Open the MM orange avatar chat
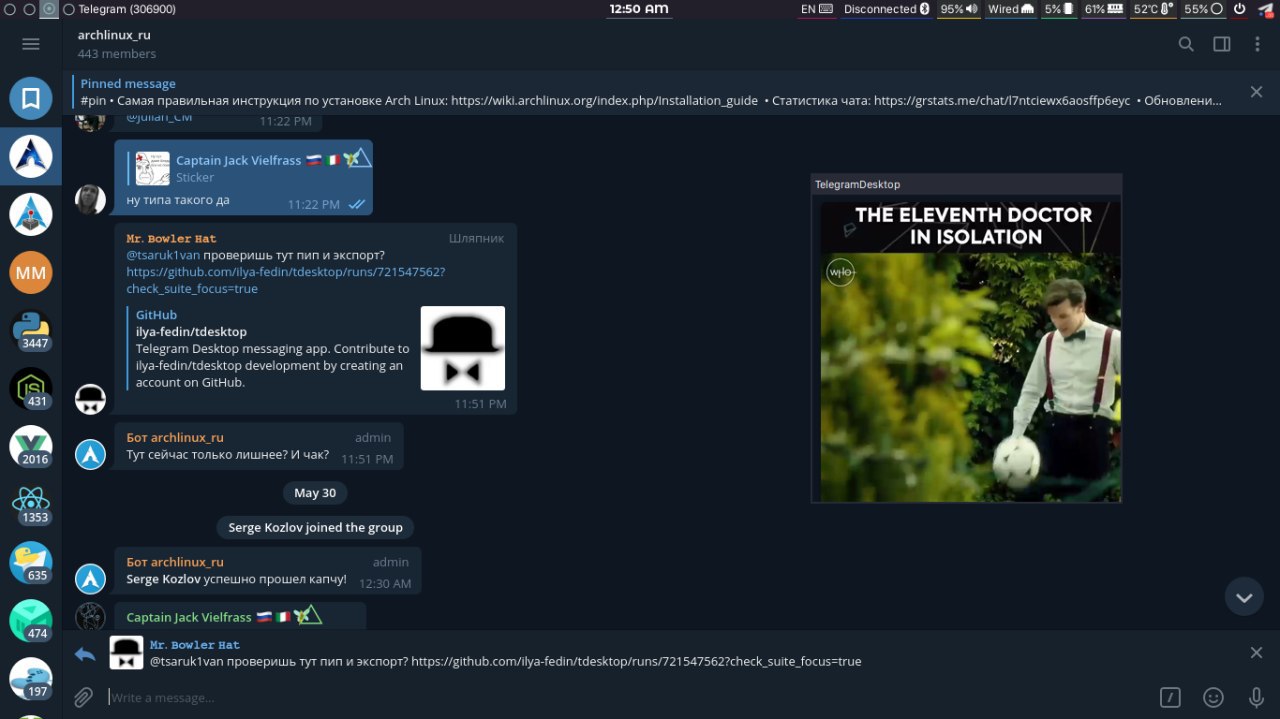 [x=31, y=272]
